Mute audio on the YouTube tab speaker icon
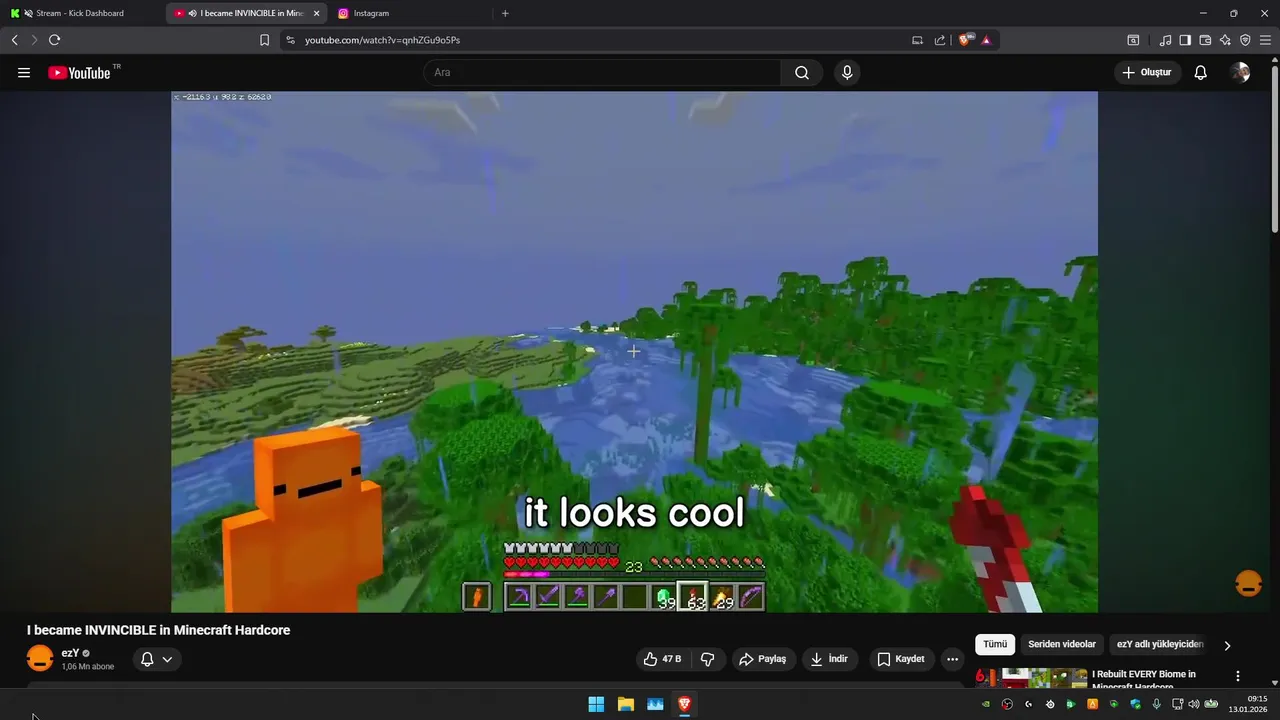Viewport: 1280px width, 720px height. (x=192, y=13)
